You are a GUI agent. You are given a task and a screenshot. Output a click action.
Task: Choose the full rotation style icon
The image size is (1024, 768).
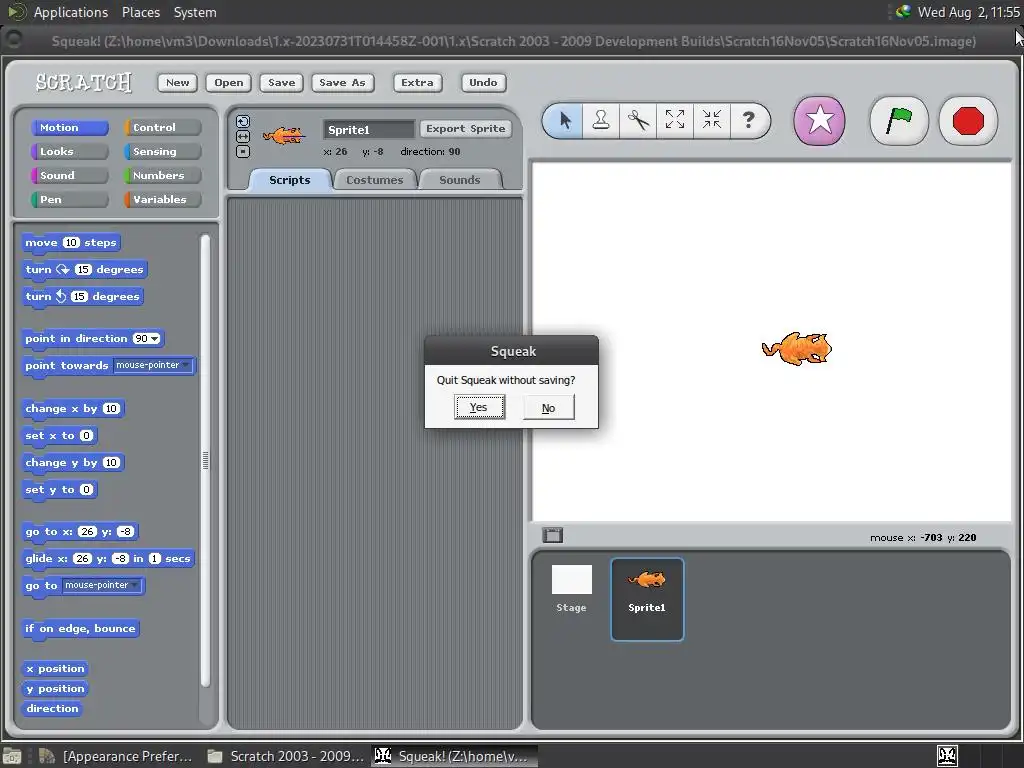(242, 121)
